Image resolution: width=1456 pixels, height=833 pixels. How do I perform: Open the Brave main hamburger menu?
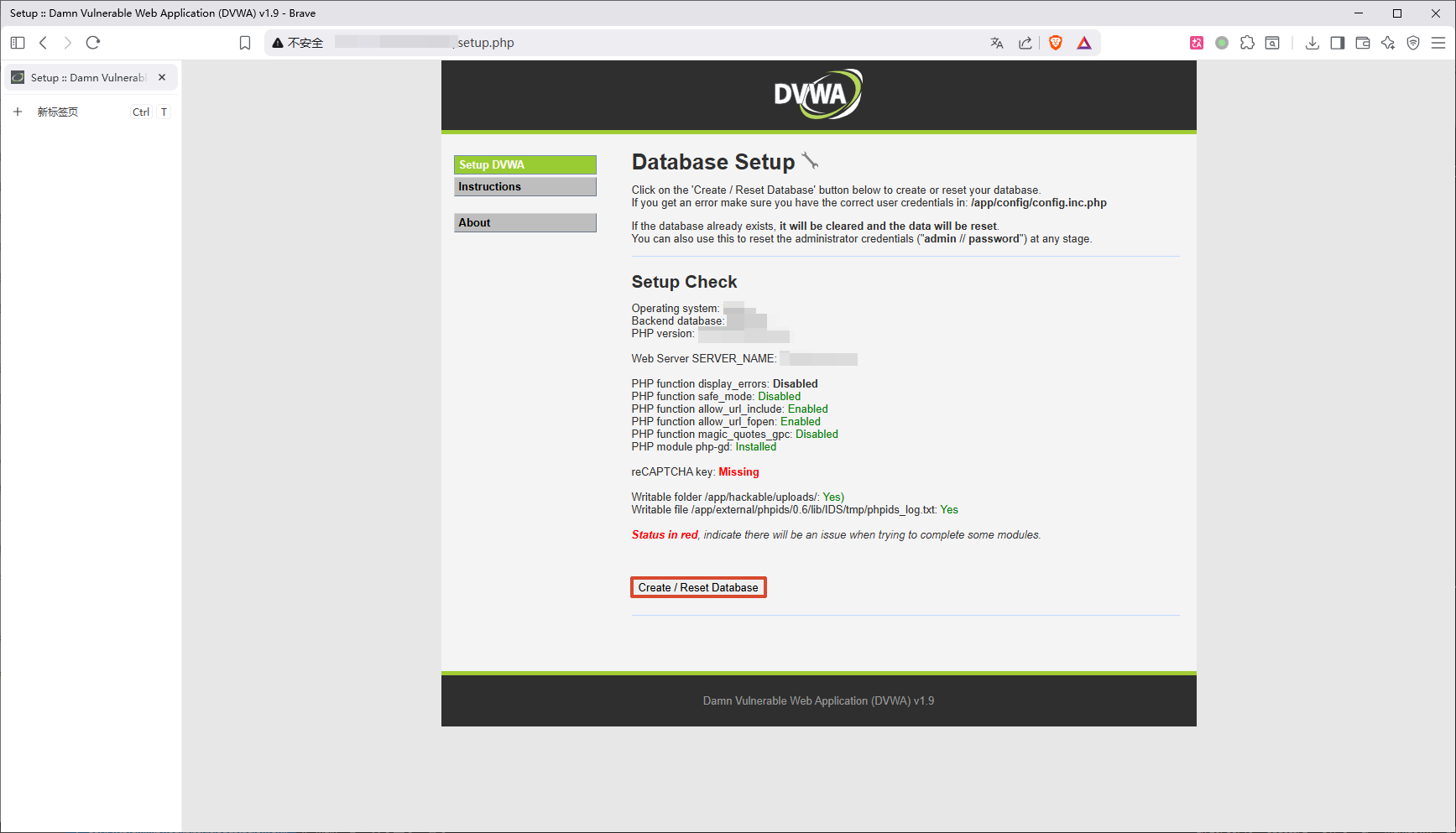[x=1438, y=43]
